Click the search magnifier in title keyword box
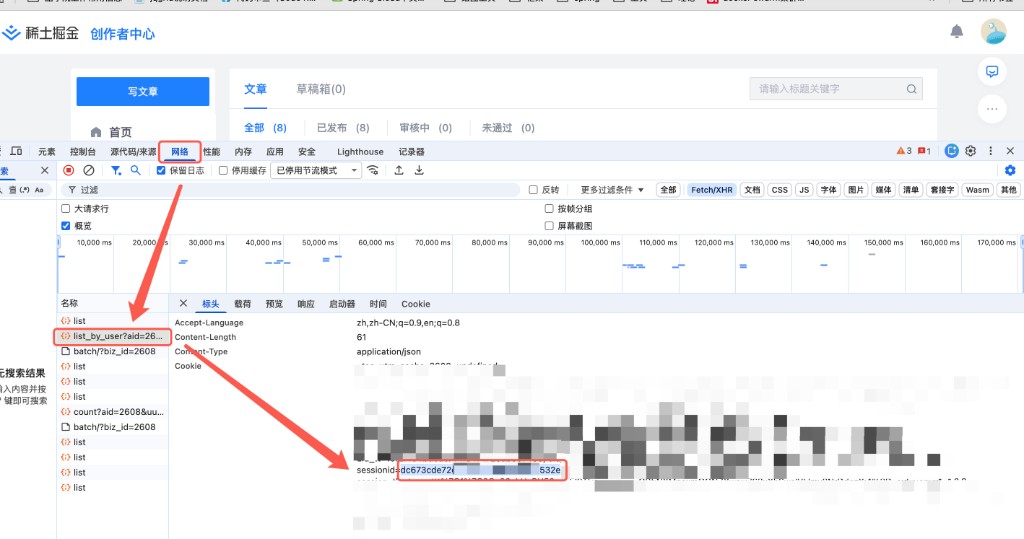 click(x=911, y=89)
